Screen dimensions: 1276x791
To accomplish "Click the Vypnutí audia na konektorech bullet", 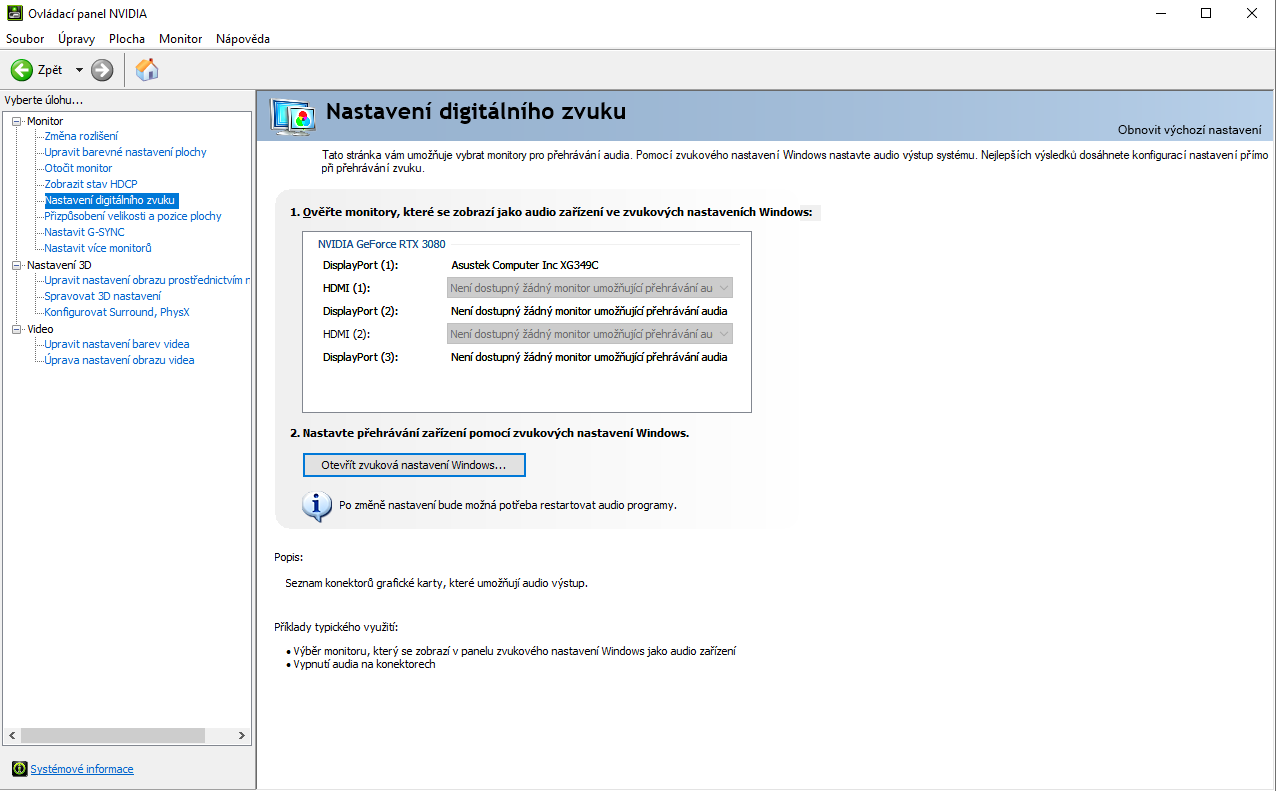I will [x=364, y=664].
